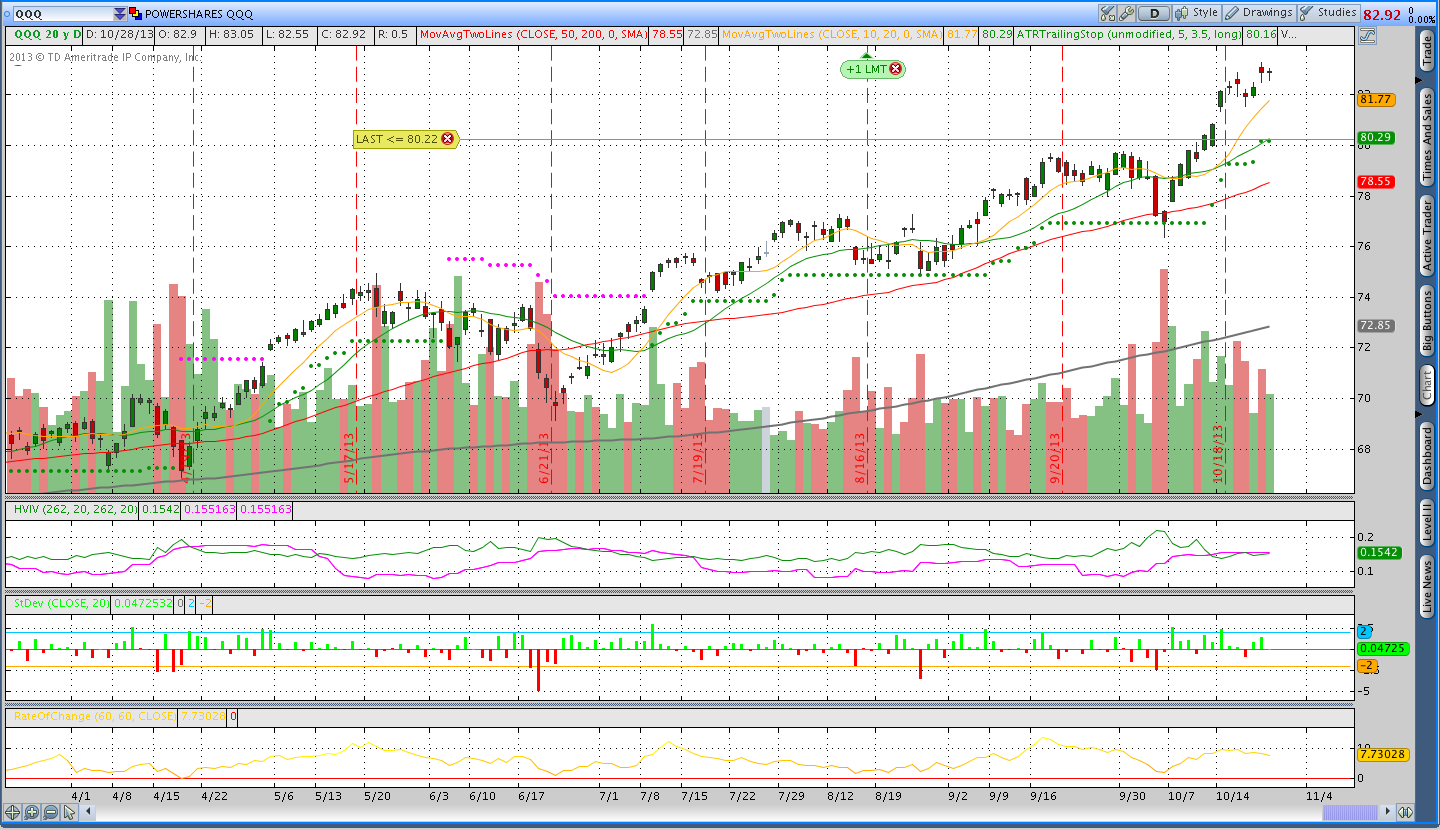
Task: Click the 78.55 red price bubble on the axis
Action: click(1376, 182)
